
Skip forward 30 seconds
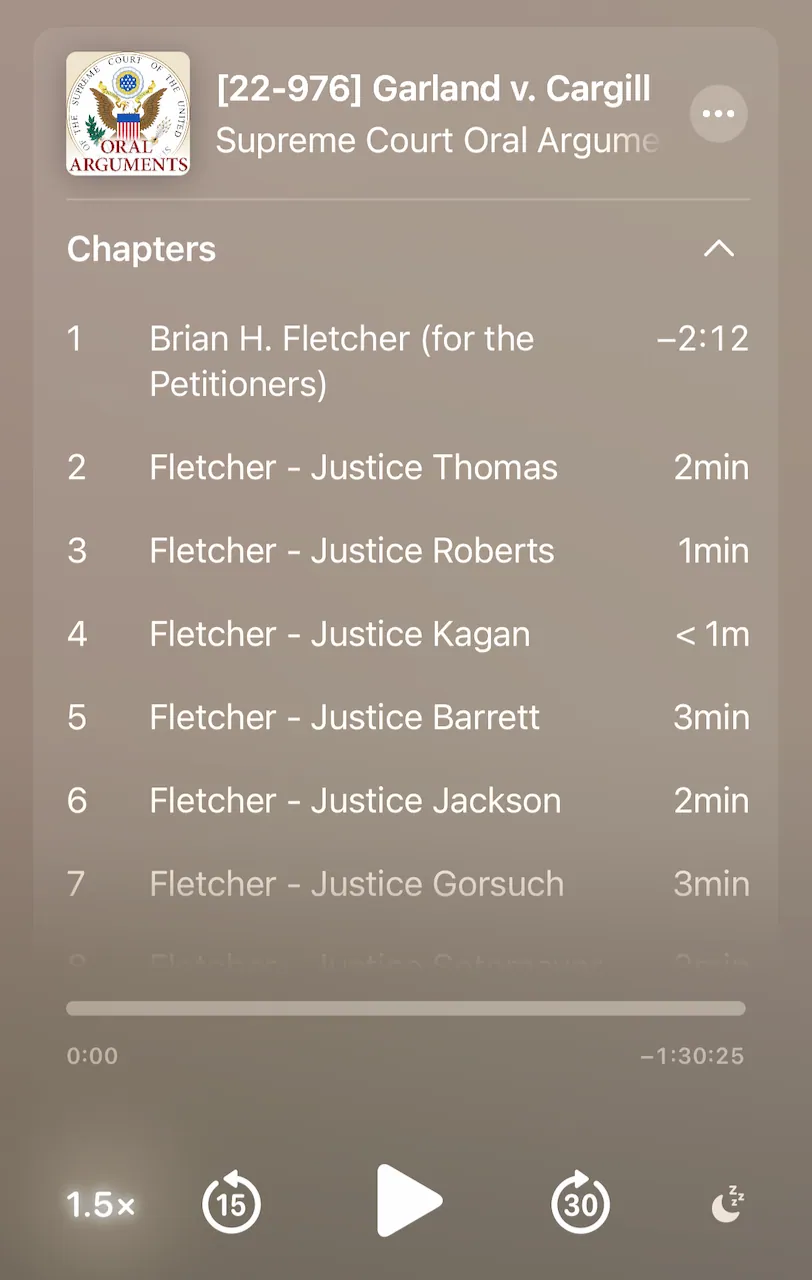tap(581, 1201)
